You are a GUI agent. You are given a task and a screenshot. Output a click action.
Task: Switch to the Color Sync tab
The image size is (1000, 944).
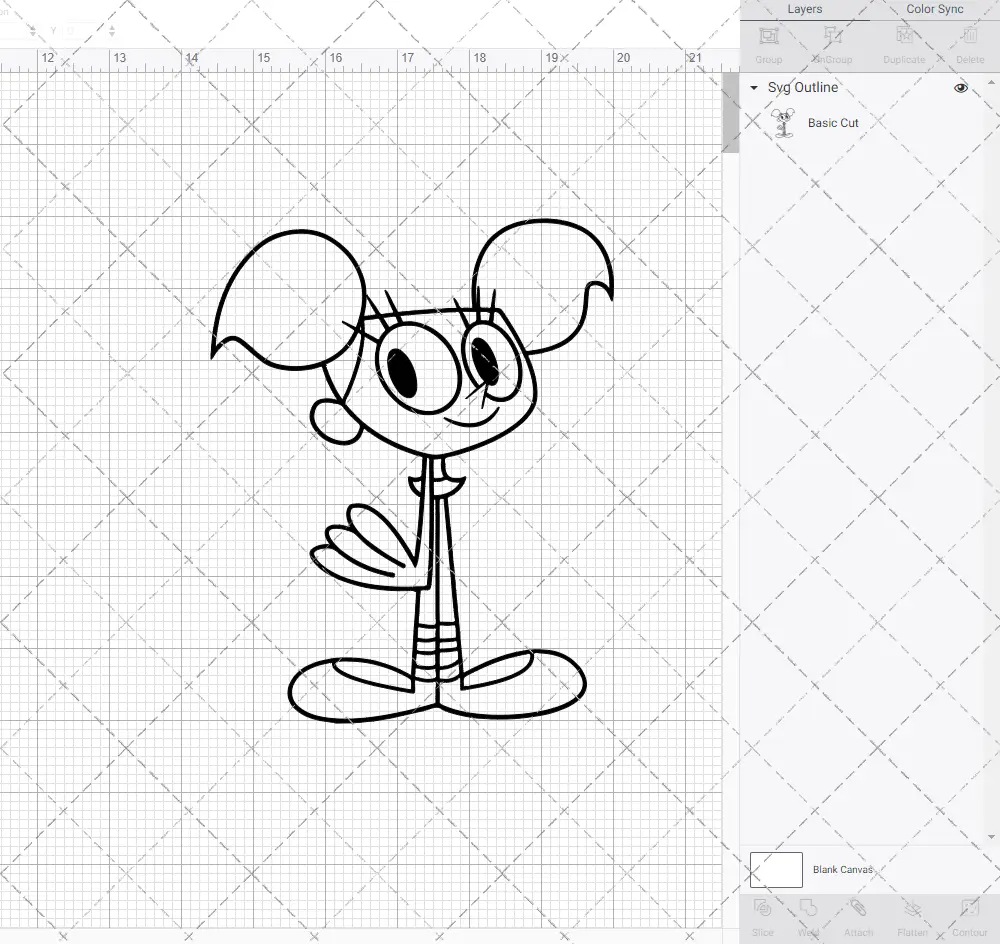coord(934,10)
